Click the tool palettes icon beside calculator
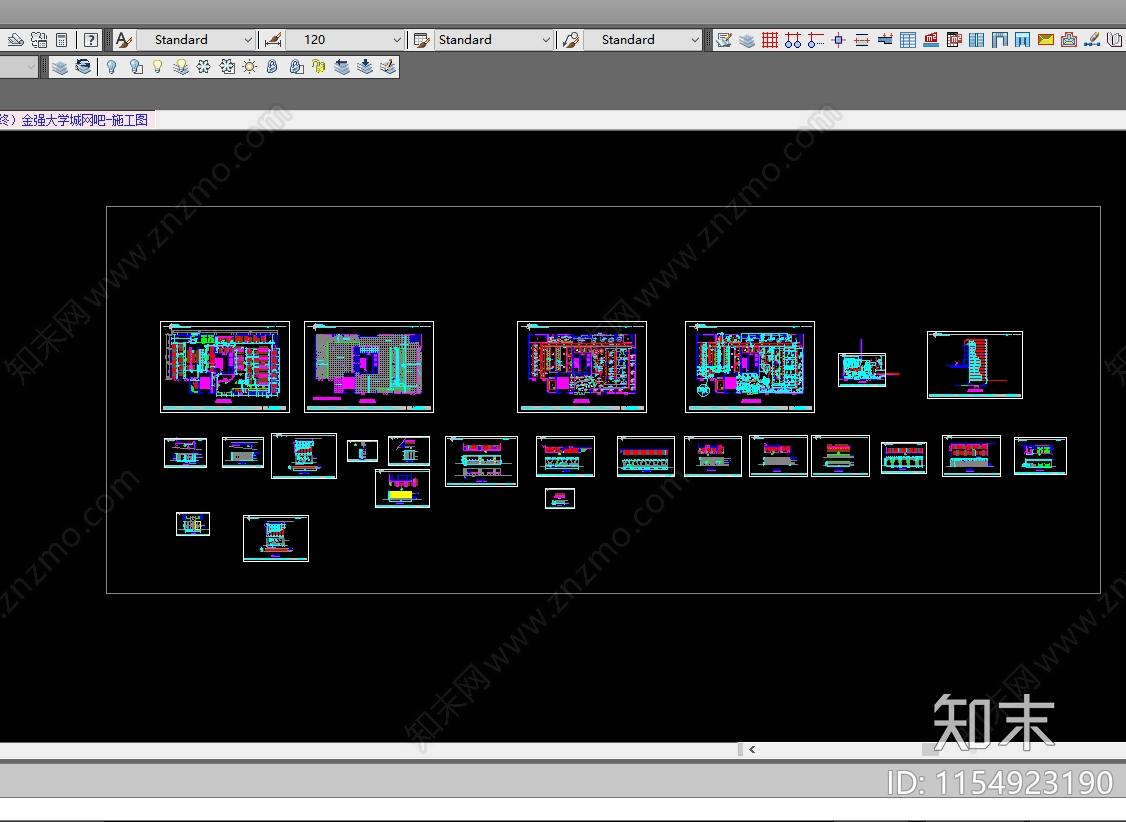This screenshot has height=822, width=1126. pyautogui.click(x=39, y=40)
